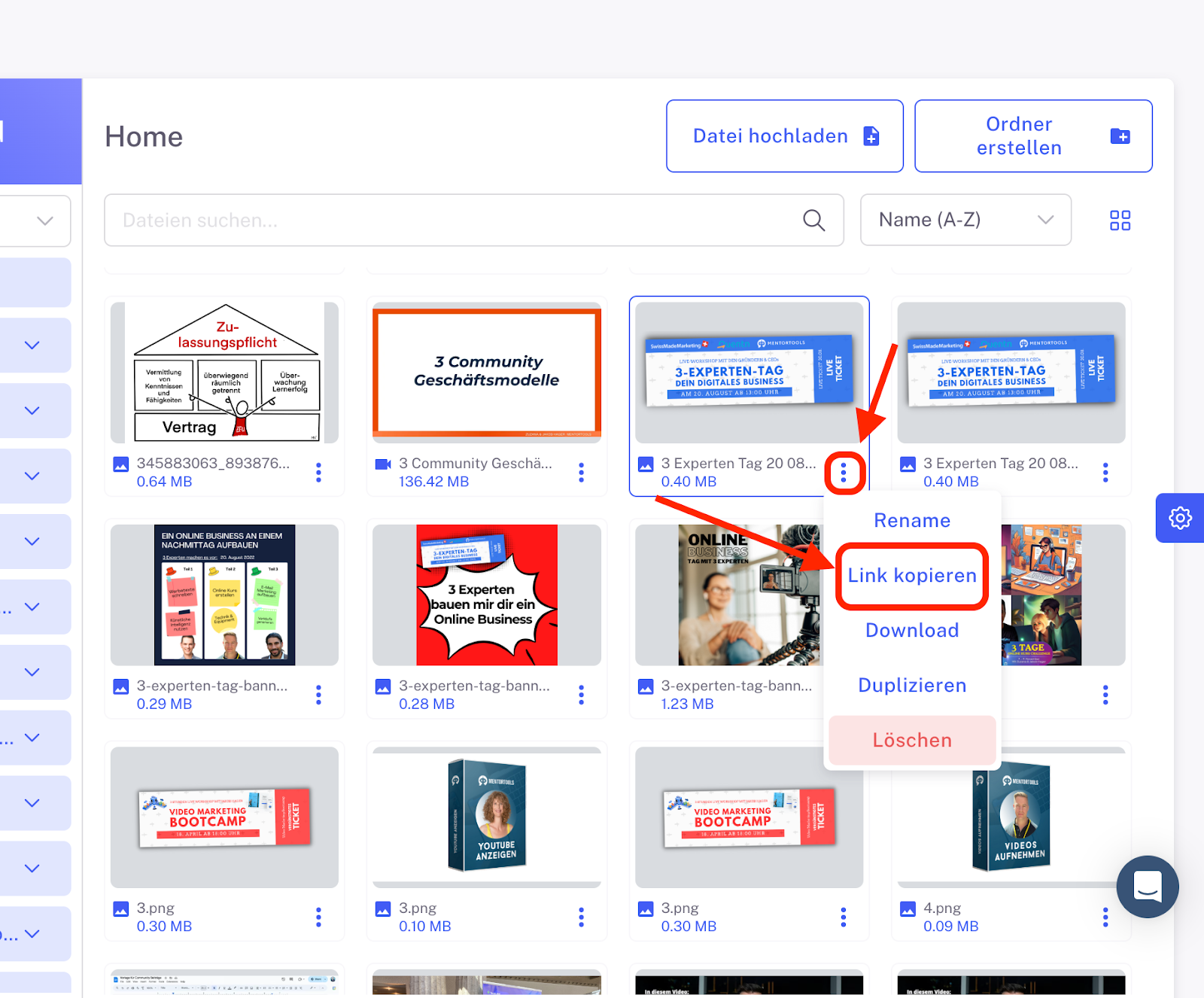Switch to grid view with the four-squares icon
The width and height of the screenshot is (1204, 998).
[x=1120, y=220]
